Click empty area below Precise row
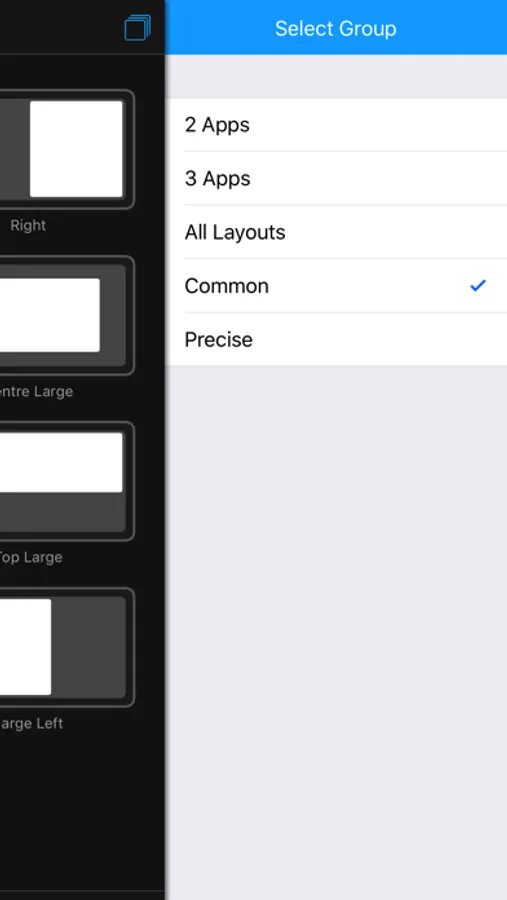This screenshot has width=507, height=900. pyautogui.click(x=336, y=631)
